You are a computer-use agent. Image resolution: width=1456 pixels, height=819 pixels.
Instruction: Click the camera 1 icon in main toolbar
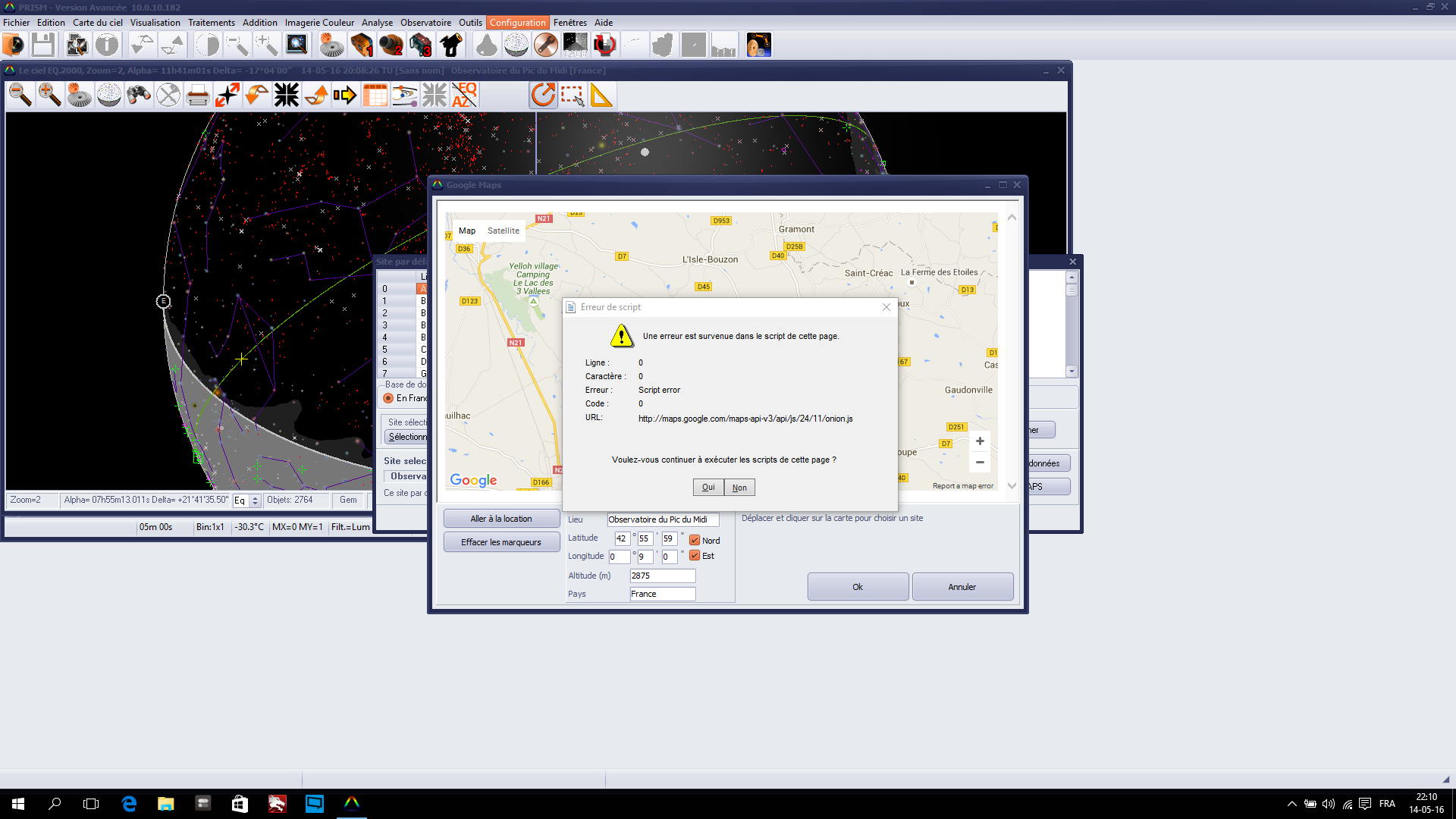tap(362, 45)
